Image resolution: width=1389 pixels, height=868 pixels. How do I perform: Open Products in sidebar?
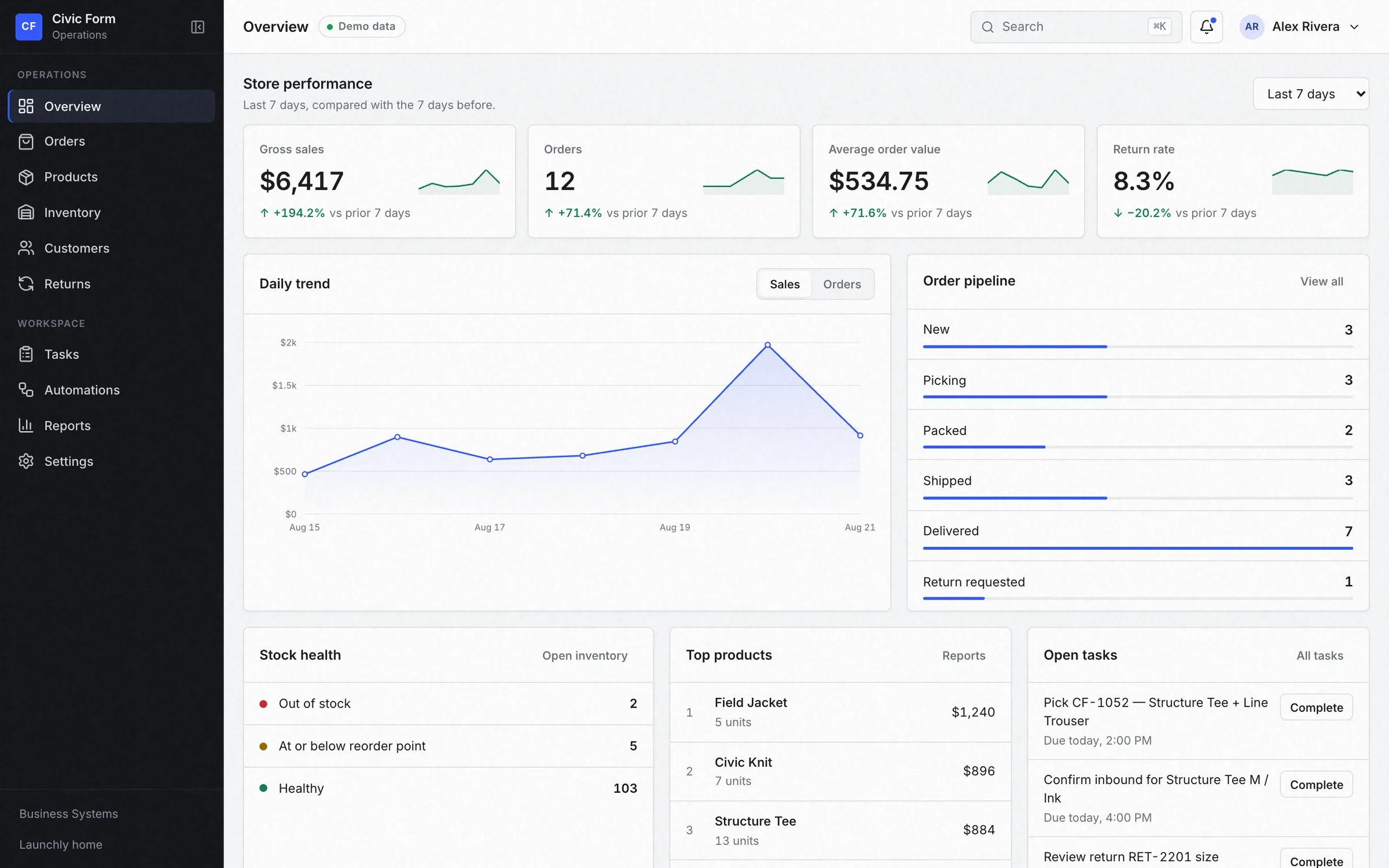tap(112, 177)
